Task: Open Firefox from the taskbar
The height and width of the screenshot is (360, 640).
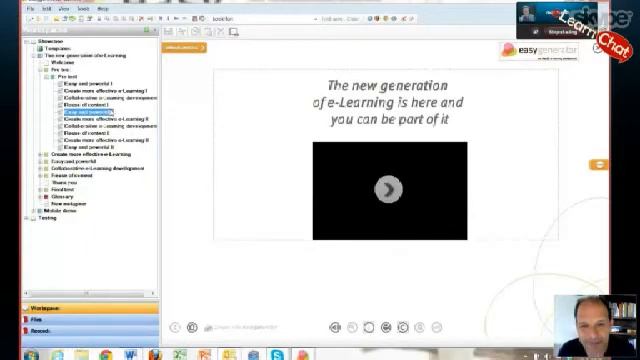Action: tap(155, 355)
